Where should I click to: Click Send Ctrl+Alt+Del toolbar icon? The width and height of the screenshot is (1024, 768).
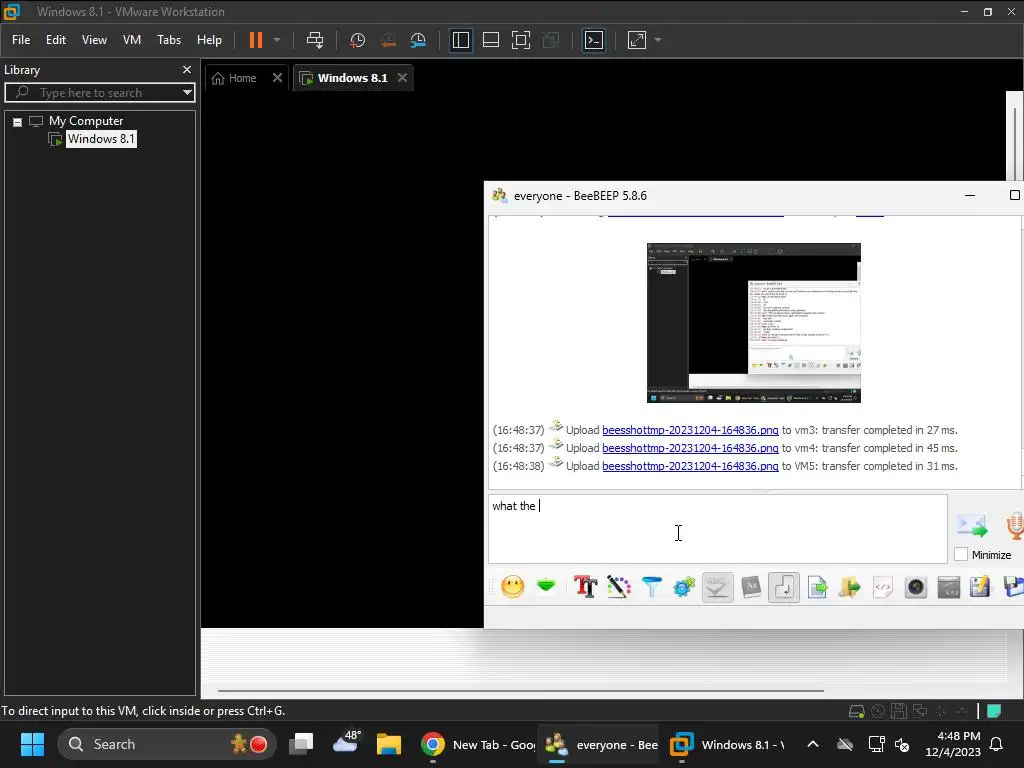pos(315,40)
